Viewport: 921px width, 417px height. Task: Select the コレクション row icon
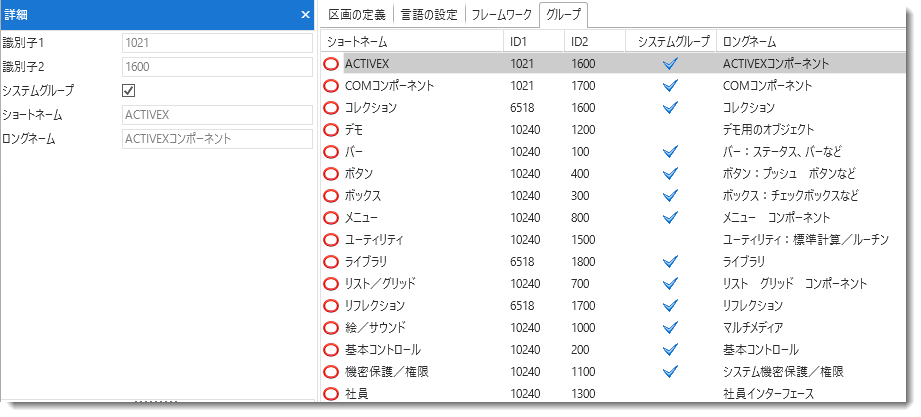(331, 107)
